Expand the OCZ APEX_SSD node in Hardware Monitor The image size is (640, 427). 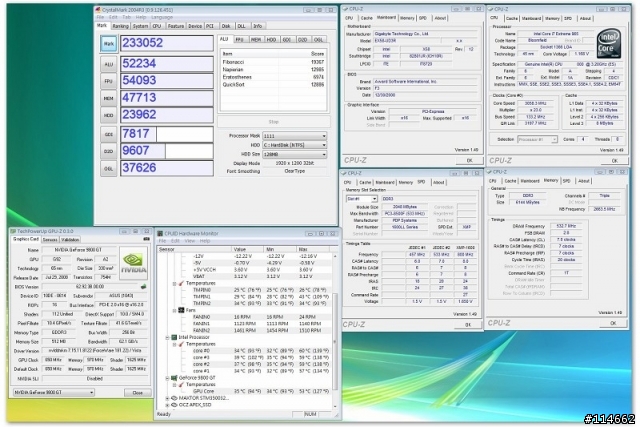[167, 405]
